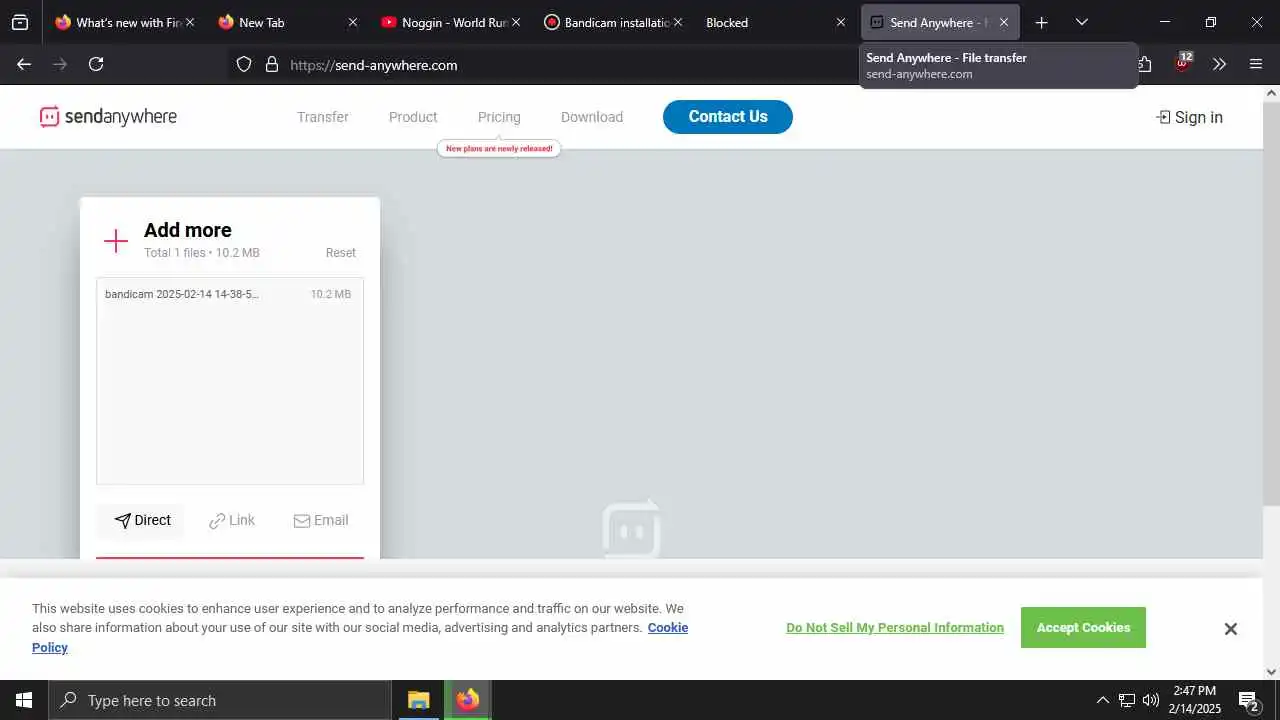
Task: Click the 'New plans are newly released!' badge
Action: pos(499,148)
